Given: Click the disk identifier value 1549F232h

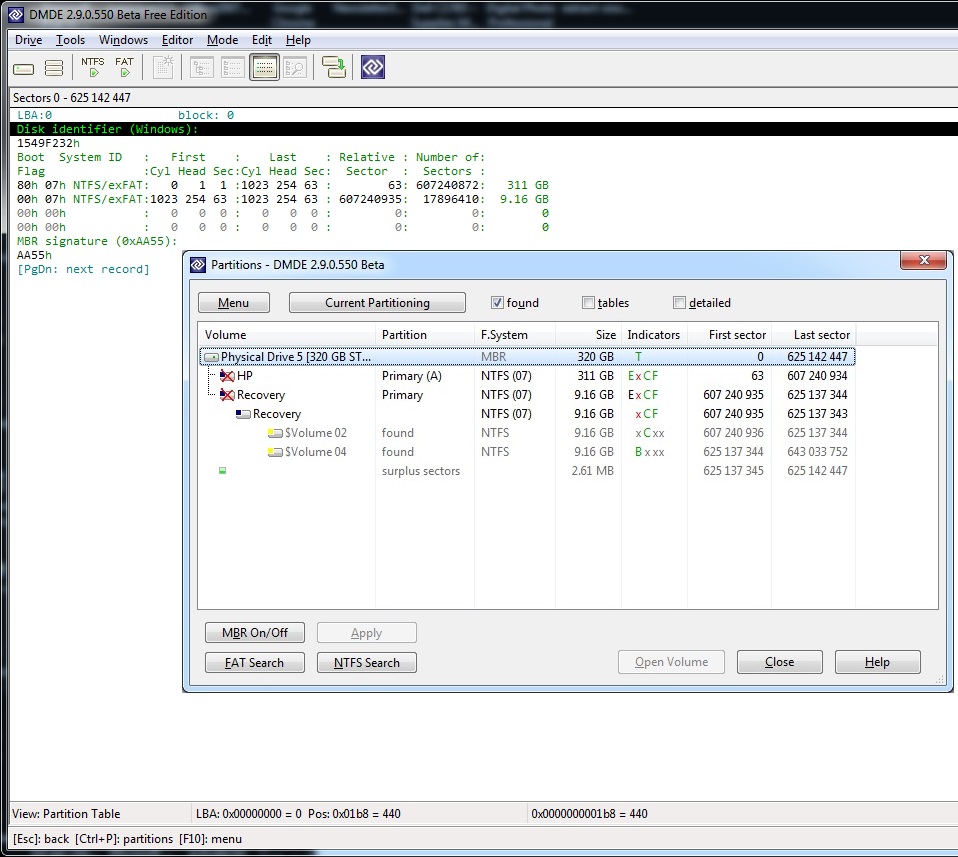Looking at the screenshot, I should (x=48, y=143).
